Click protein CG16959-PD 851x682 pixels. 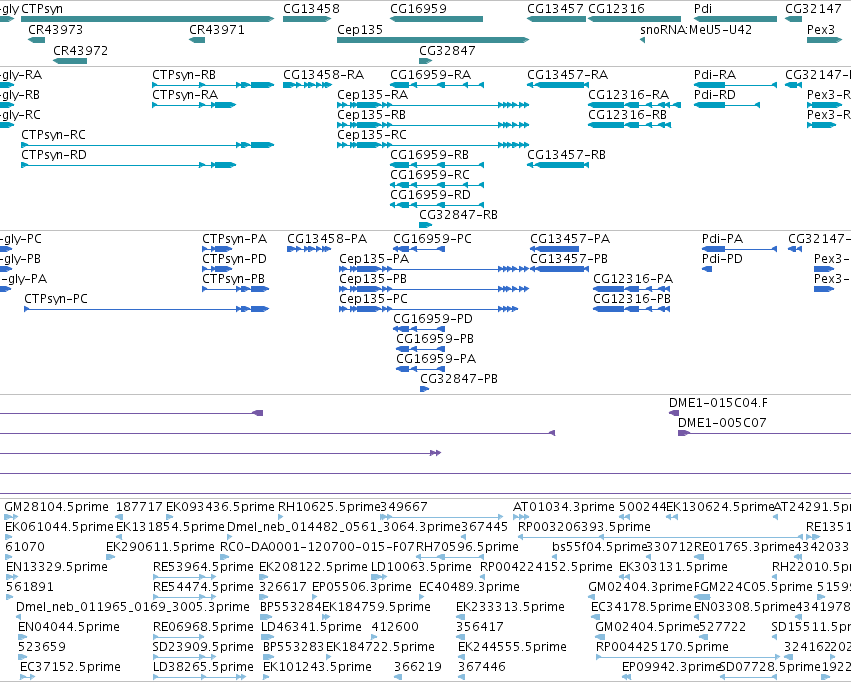pos(433,319)
